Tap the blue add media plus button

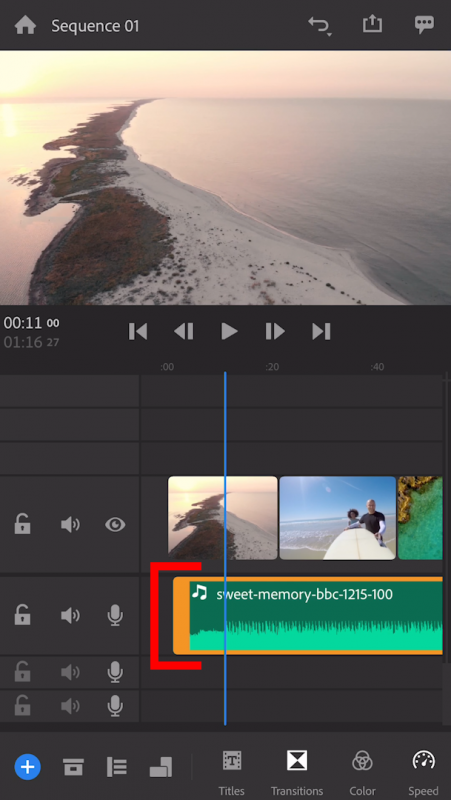28,766
